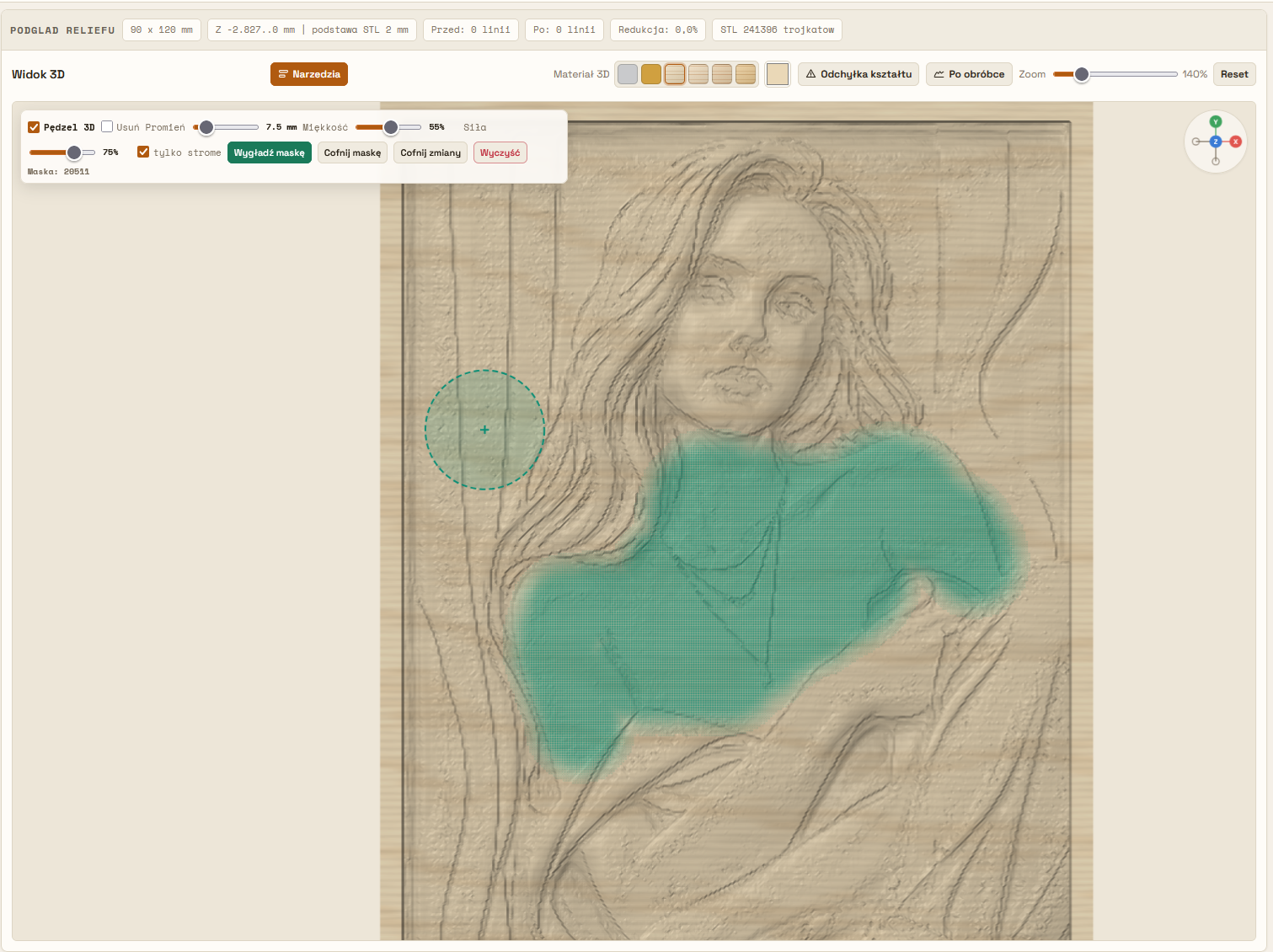Click the Promień radius slider
The height and width of the screenshot is (952, 1273).
226,127
